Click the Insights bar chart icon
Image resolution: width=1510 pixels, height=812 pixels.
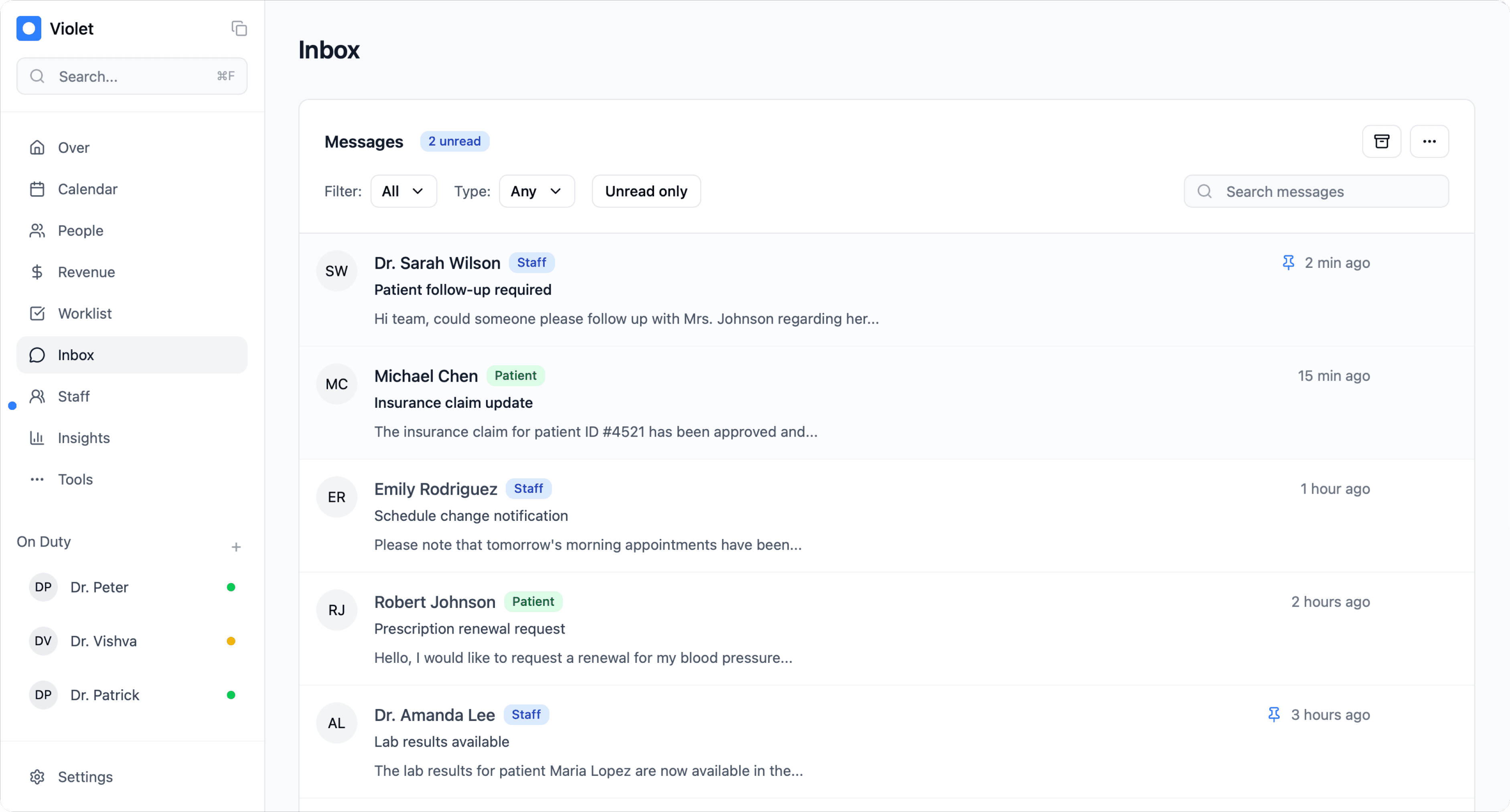click(37, 438)
